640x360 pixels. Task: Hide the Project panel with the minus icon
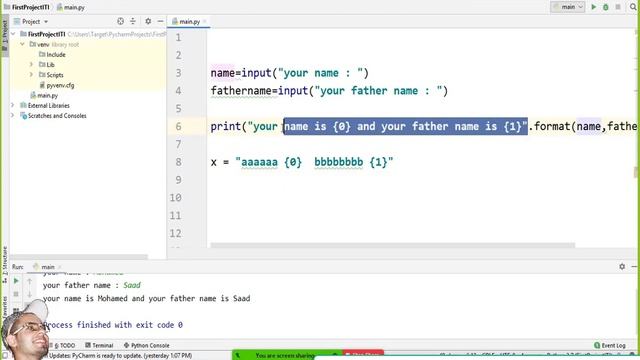[160, 21]
